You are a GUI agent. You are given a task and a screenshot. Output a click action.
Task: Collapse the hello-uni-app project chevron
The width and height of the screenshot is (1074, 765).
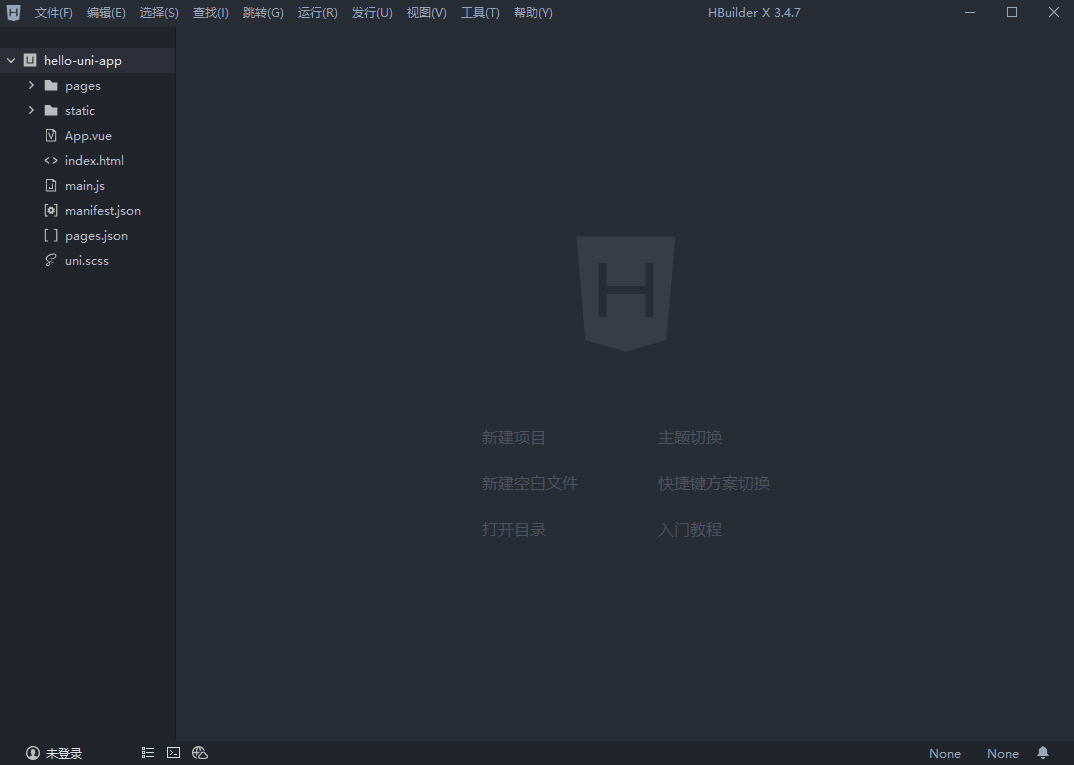coord(11,60)
